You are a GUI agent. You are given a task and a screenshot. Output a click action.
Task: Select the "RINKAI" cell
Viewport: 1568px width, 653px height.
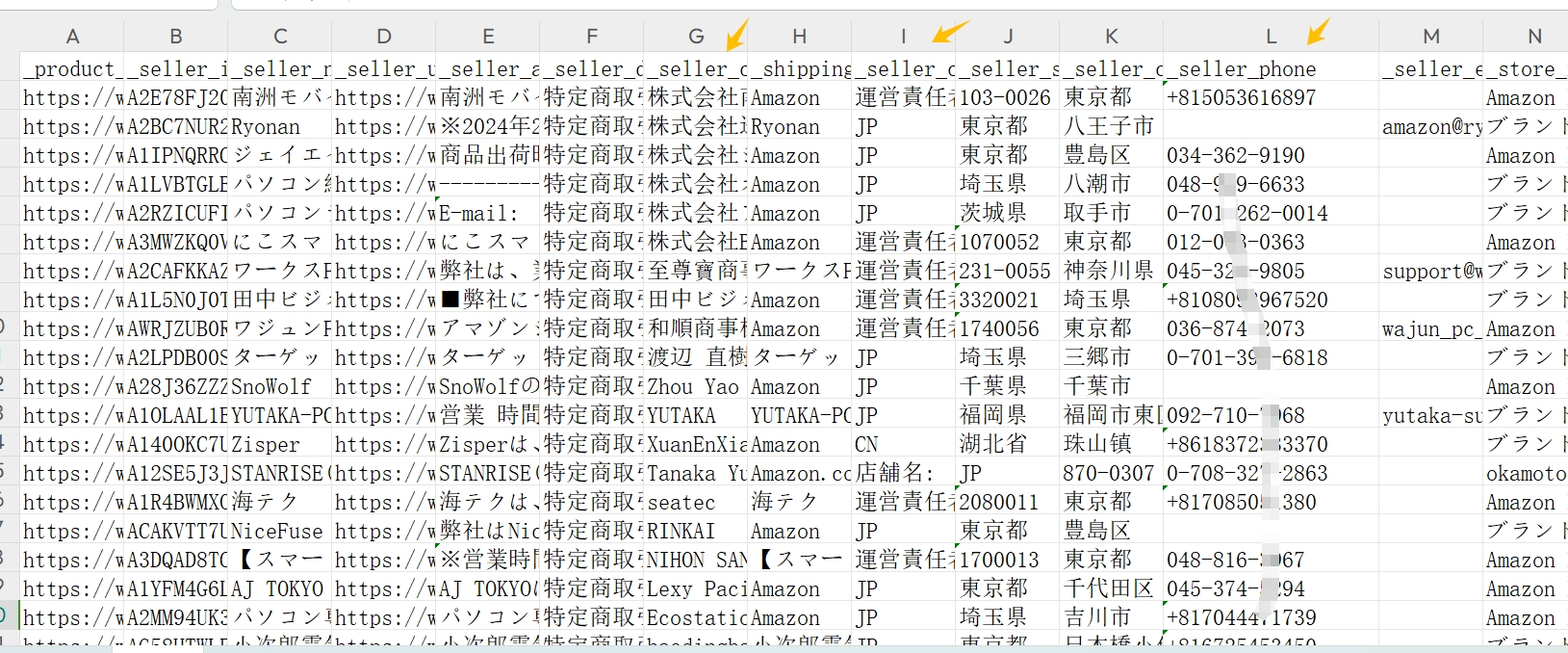click(696, 531)
